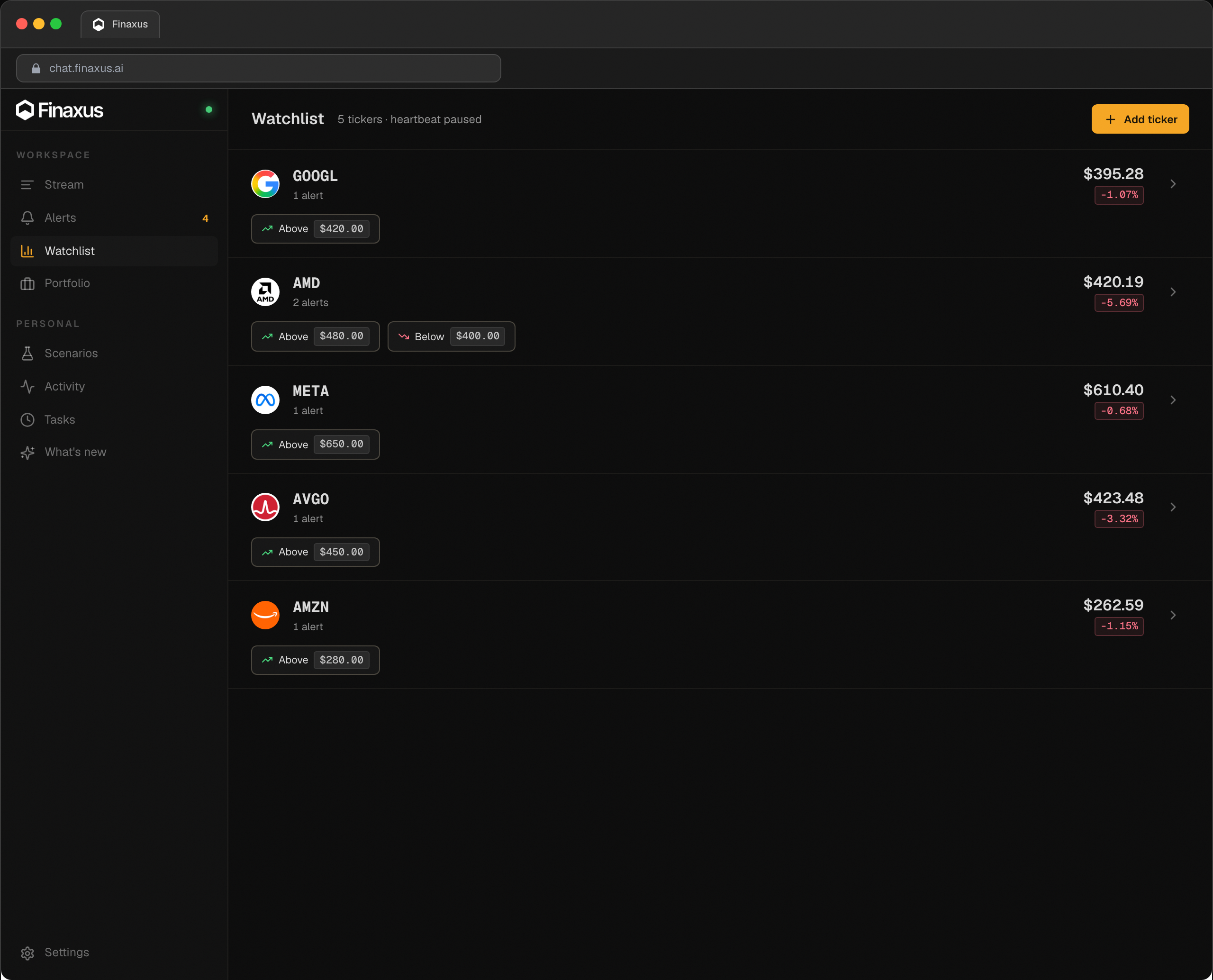Click the GOOGL ticker name
Image resolution: width=1213 pixels, height=980 pixels.
click(315, 176)
